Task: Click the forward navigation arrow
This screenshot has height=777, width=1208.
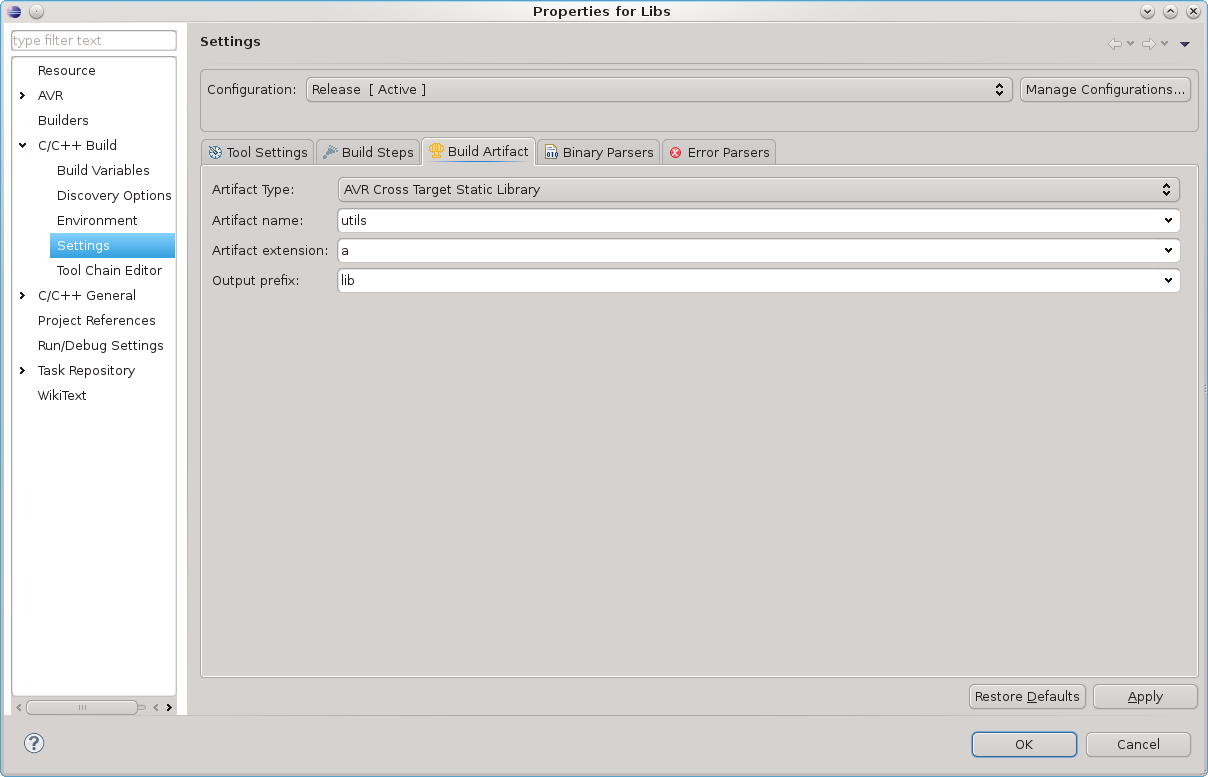Action: pos(1149,43)
